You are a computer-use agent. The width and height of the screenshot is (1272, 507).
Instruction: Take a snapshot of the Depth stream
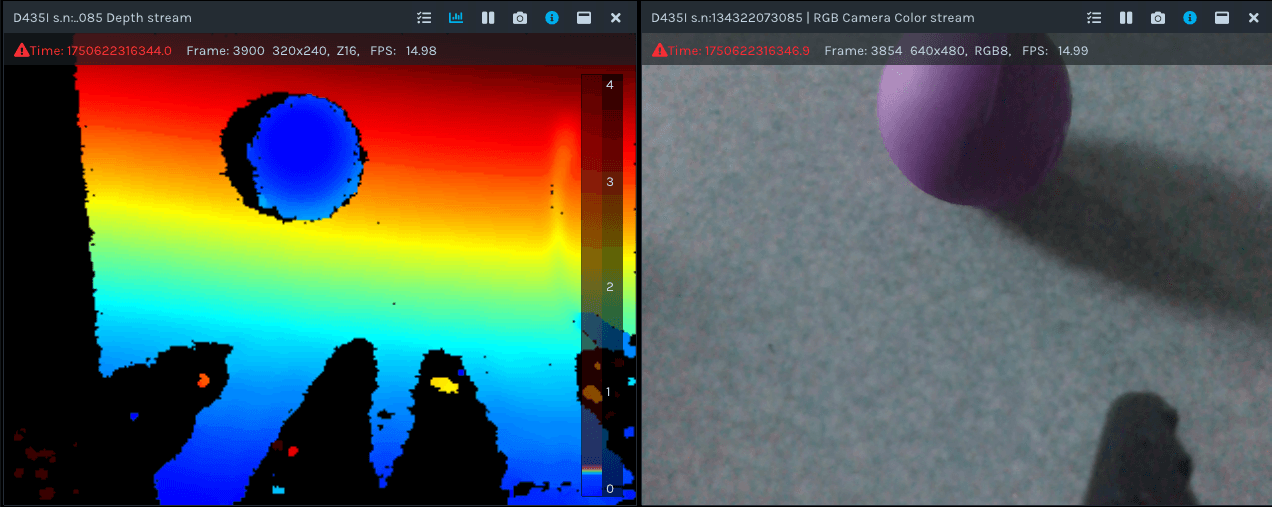[x=520, y=18]
